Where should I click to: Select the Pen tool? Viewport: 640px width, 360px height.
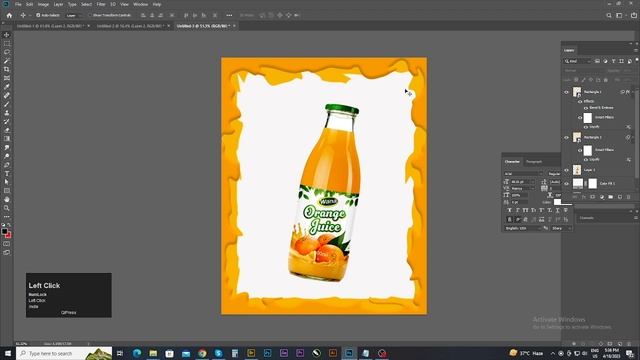point(7,165)
